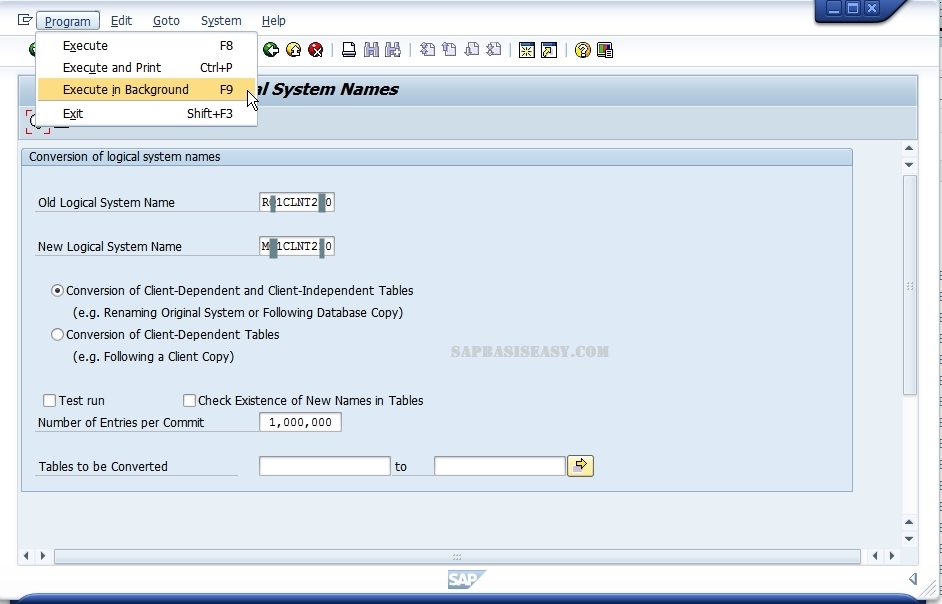Open multiple selection for Tables to be Converted
This screenshot has width=942, height=604.
580,466
